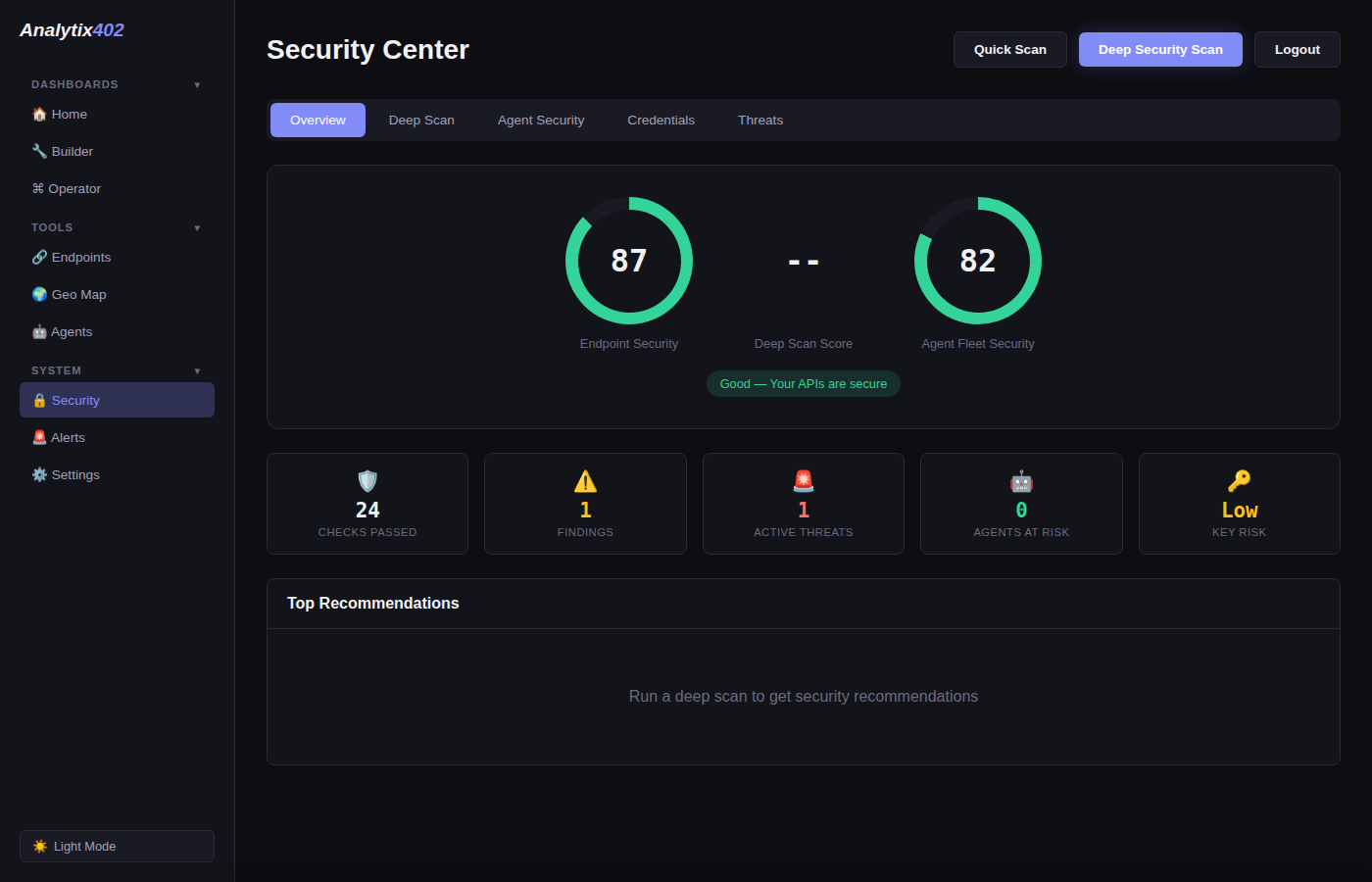The height and width of the screenshot is (882, 1372).
Task: Open the Settings gear icon
Action: (39, 474)
